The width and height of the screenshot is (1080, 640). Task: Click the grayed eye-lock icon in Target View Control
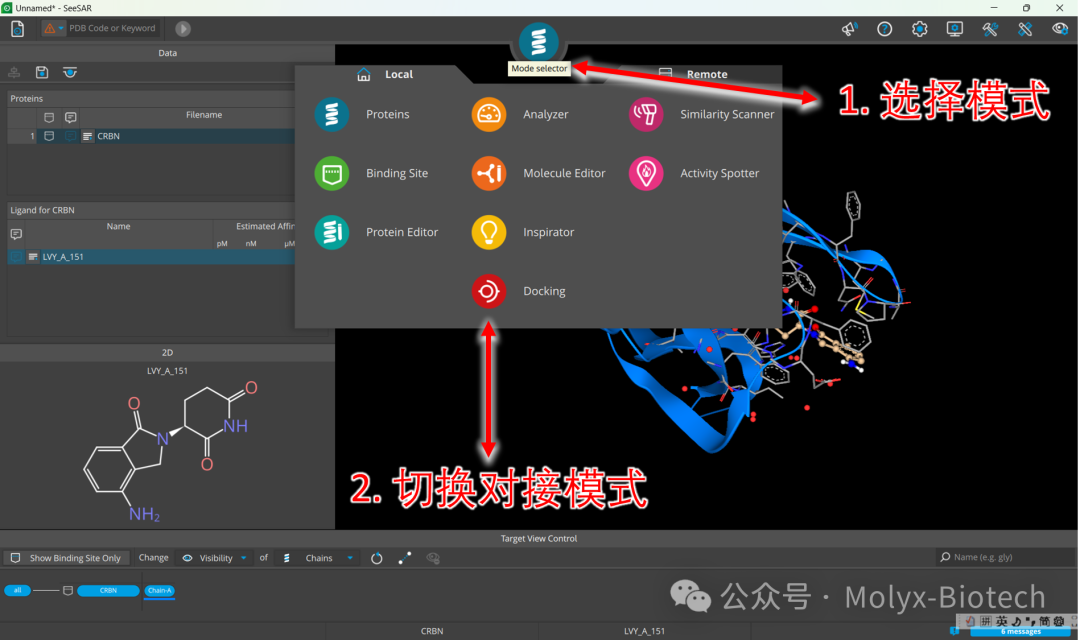tap(433, 558)
